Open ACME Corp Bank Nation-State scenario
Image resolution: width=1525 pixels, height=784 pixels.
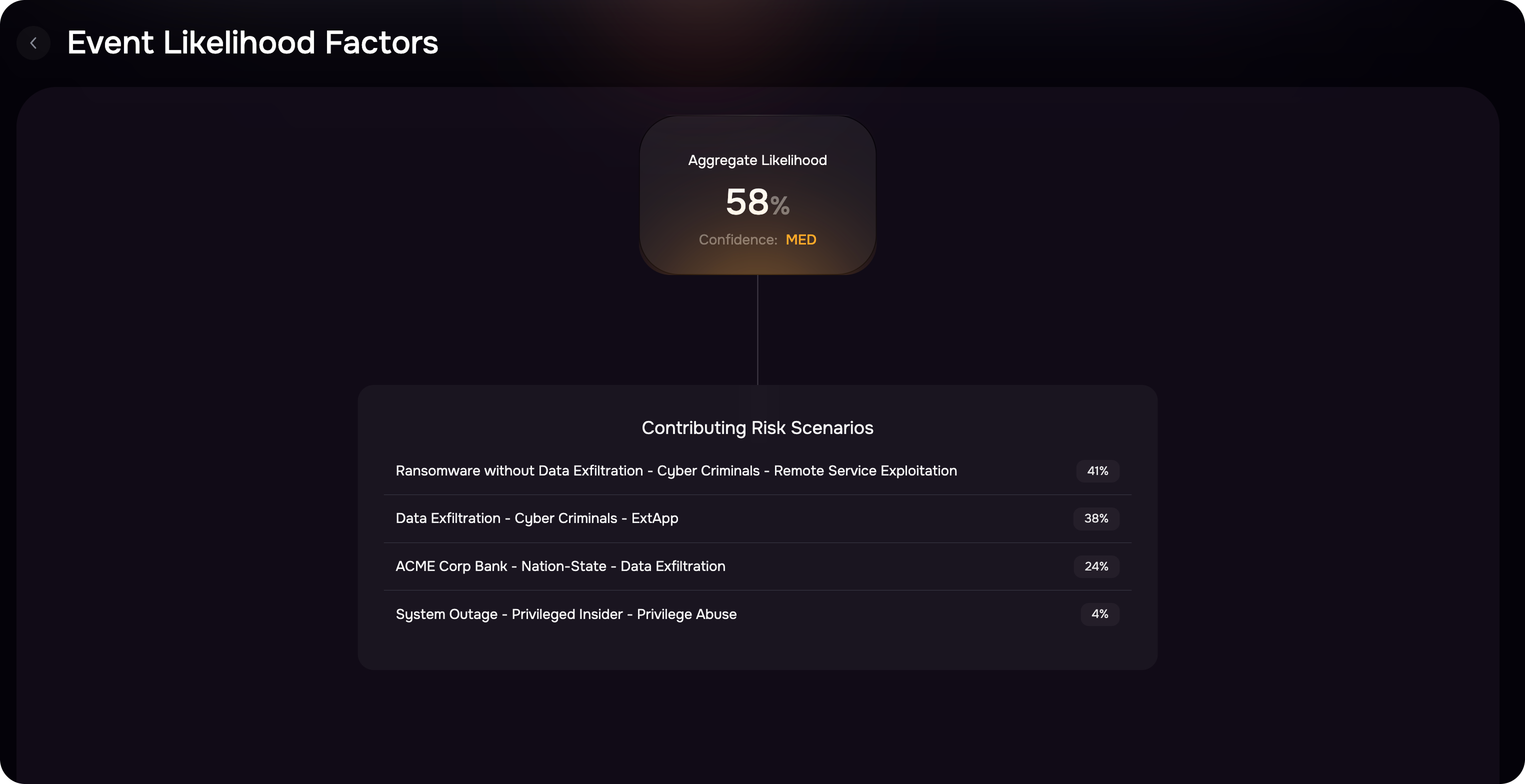pos(757,566)
